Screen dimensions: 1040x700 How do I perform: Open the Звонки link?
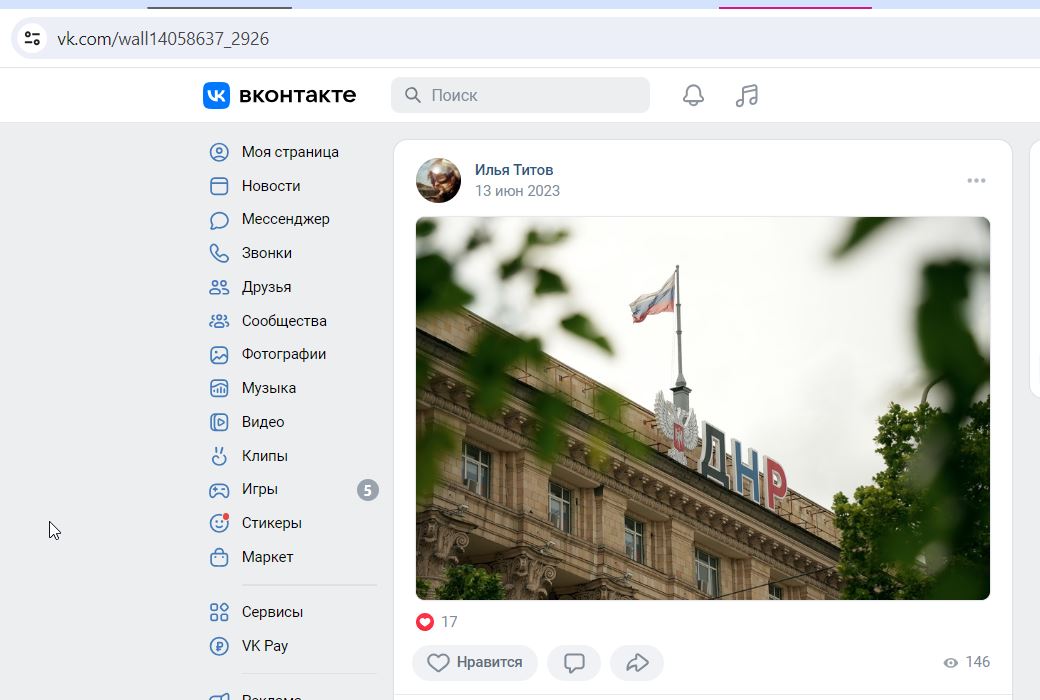pos(267,253)
